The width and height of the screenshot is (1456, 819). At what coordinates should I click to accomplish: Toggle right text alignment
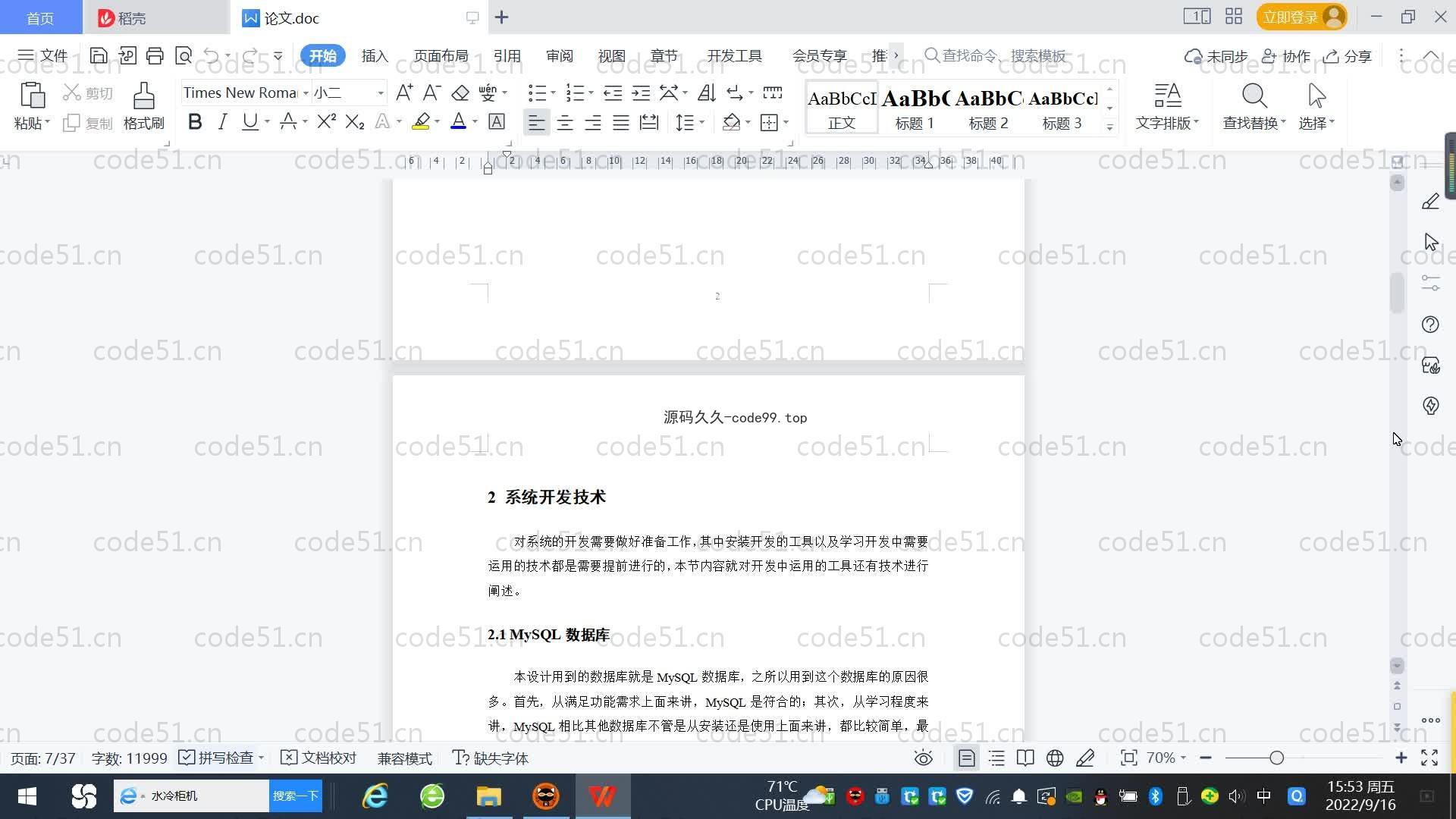pyautogui.click(x=593, y=122)
